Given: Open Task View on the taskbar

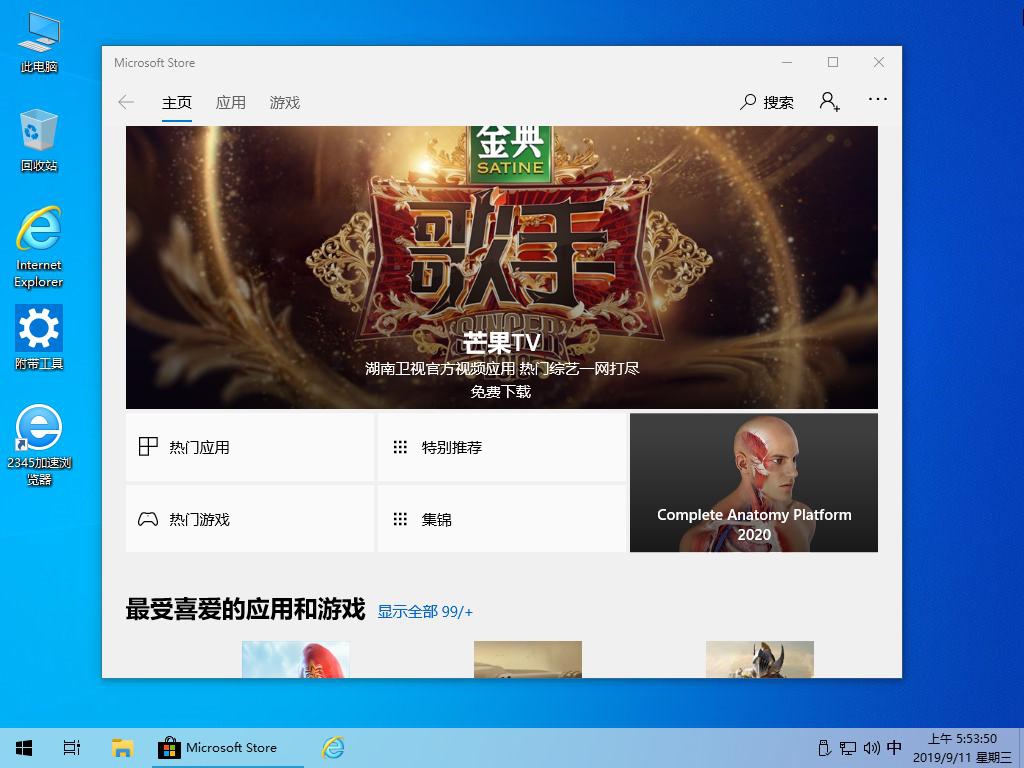Looking at the screenshot, I should click(72, 748).
